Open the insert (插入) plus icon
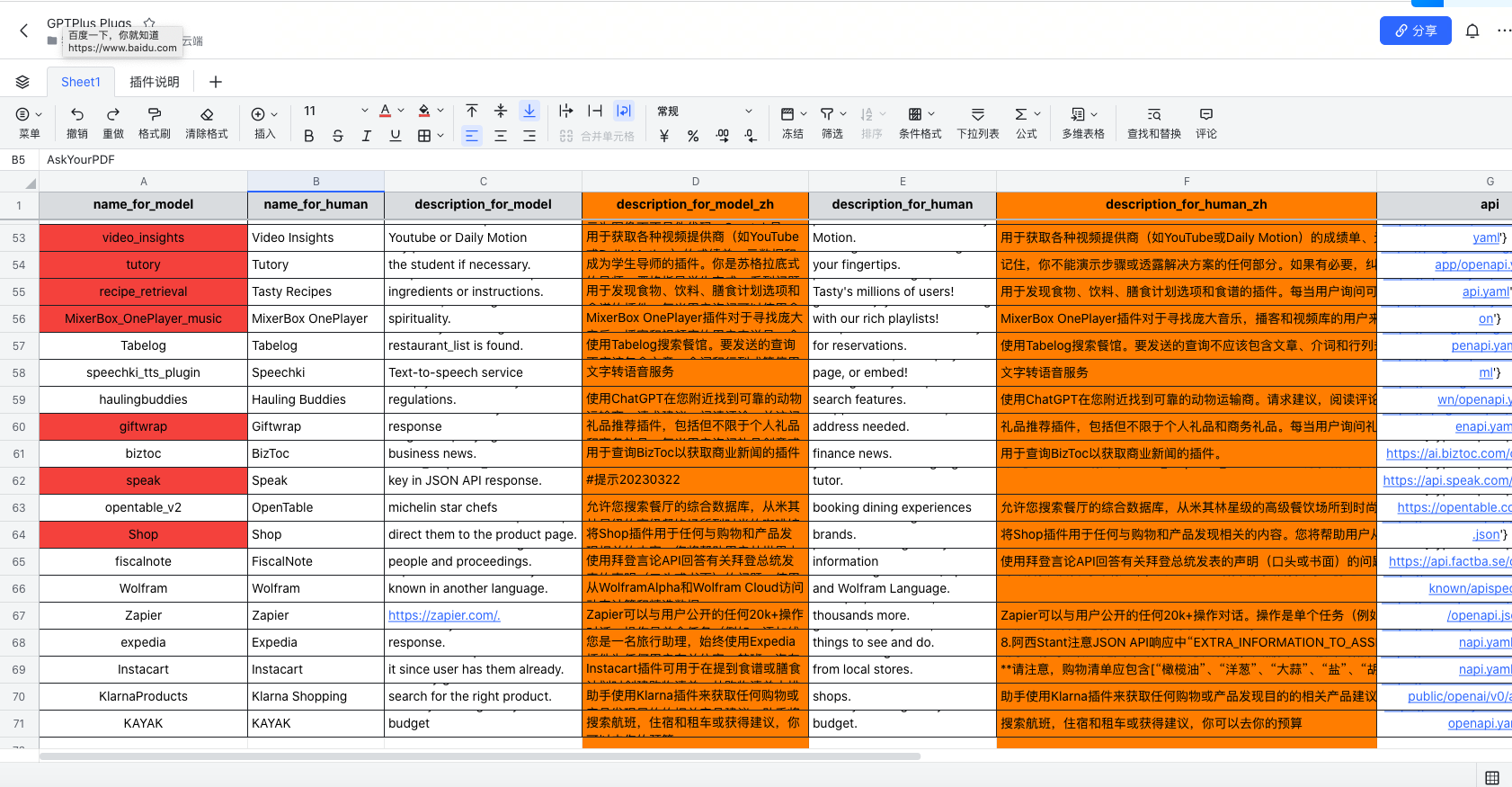1512x787 pixels. tap(258, 114)
